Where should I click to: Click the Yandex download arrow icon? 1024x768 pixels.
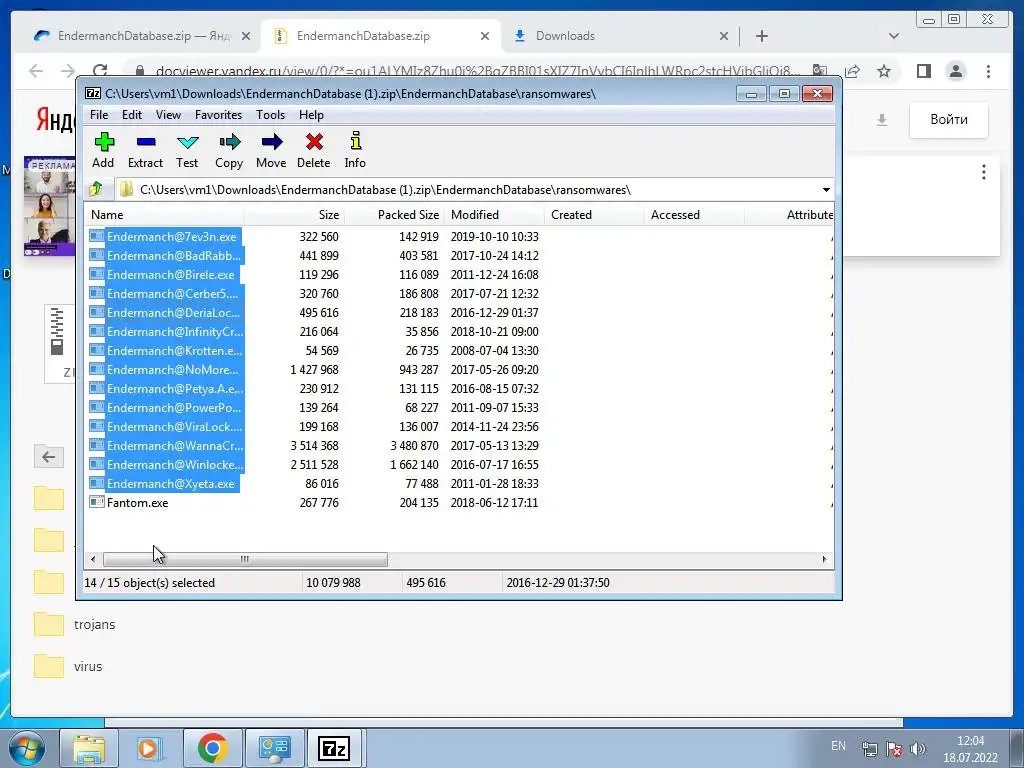pyautogui.click(x=882, y=120)
